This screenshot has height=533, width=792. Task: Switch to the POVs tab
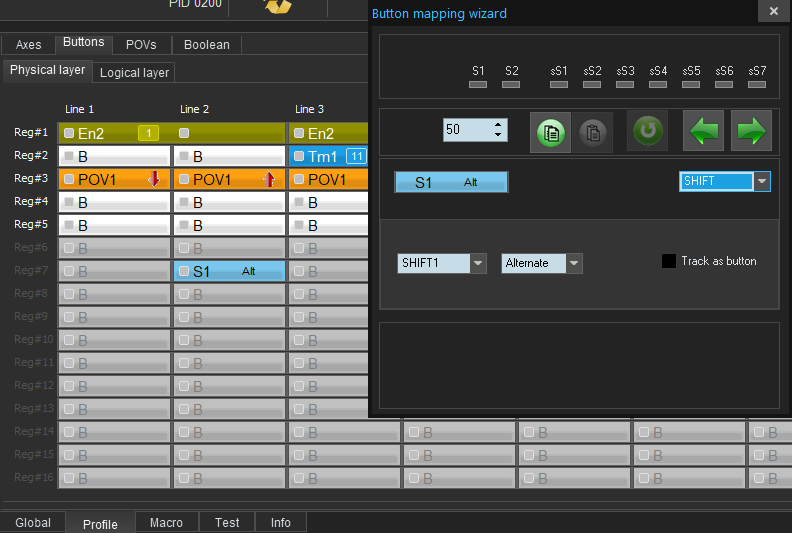click(x=141, y=45)
